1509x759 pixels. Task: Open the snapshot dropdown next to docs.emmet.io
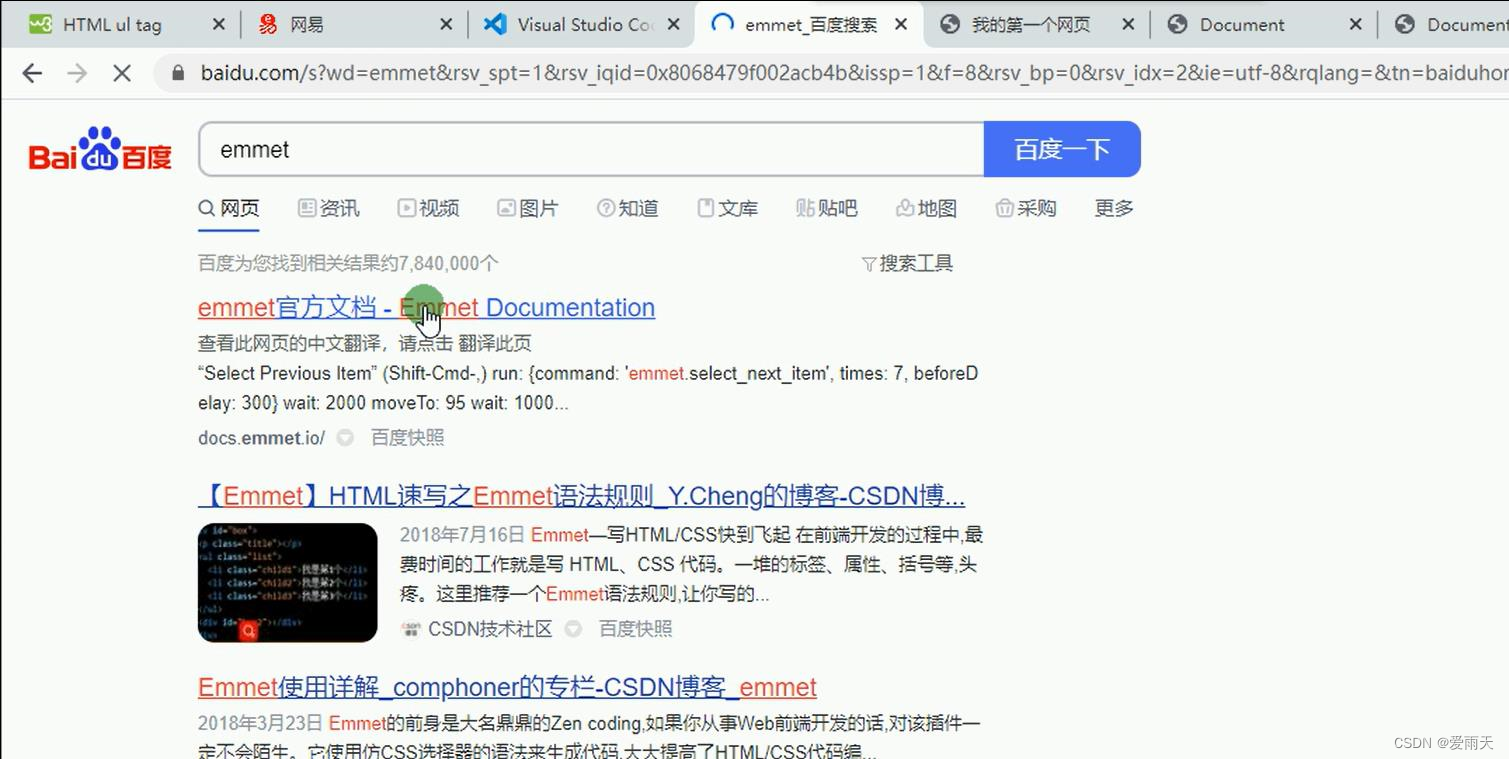(344, 437)
